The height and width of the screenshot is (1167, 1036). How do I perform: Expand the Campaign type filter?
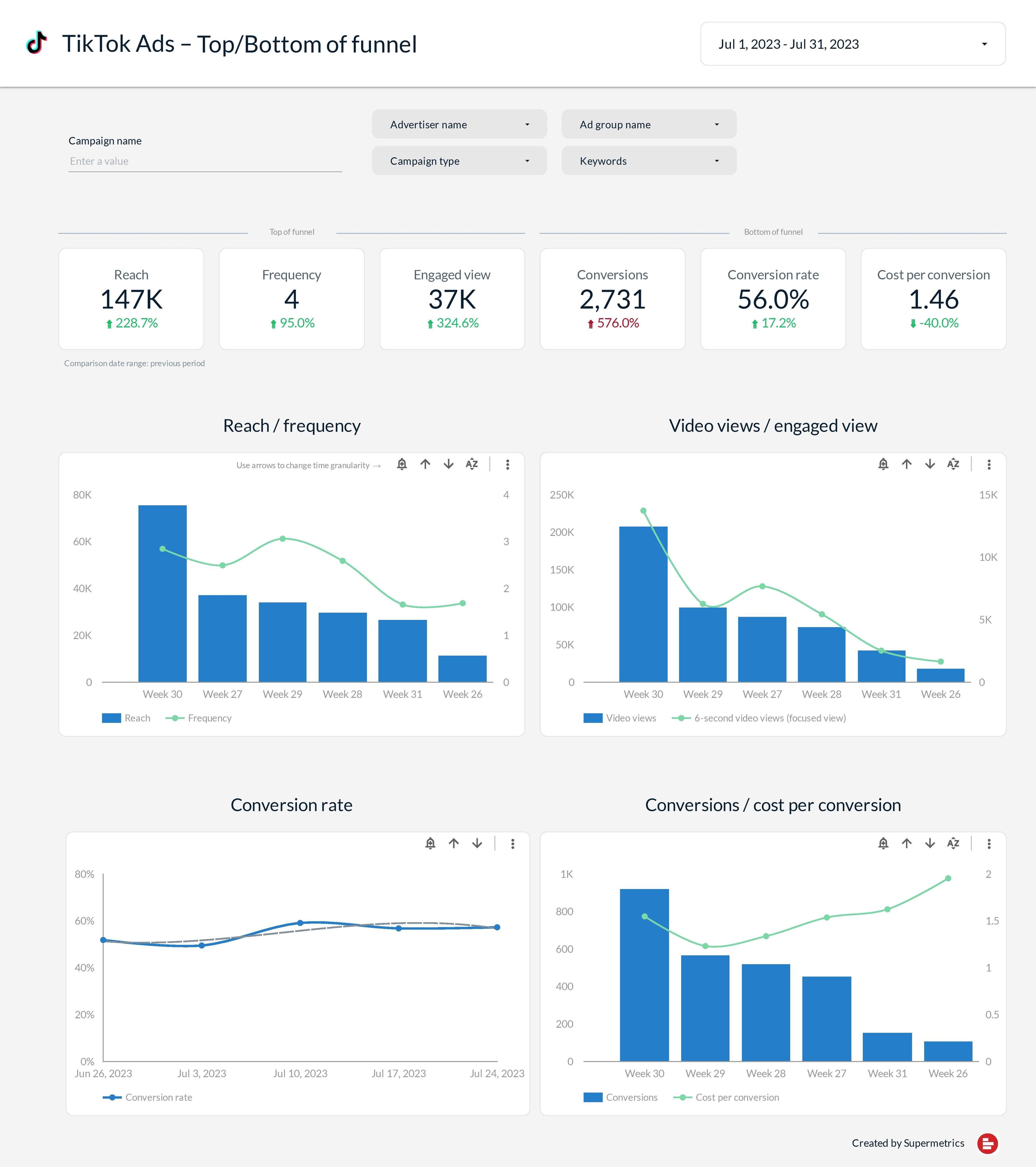[x=459, y=161]
